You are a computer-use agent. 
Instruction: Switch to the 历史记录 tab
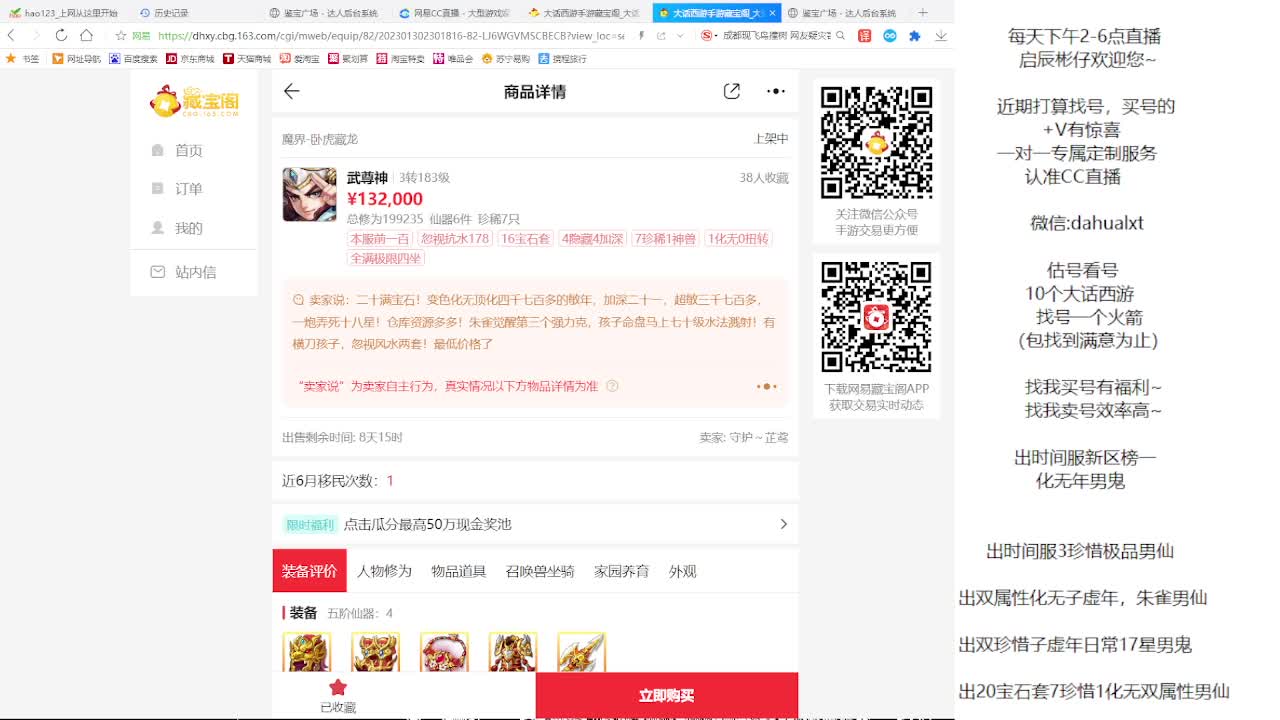pyautogui.click(x=164, y=13)
